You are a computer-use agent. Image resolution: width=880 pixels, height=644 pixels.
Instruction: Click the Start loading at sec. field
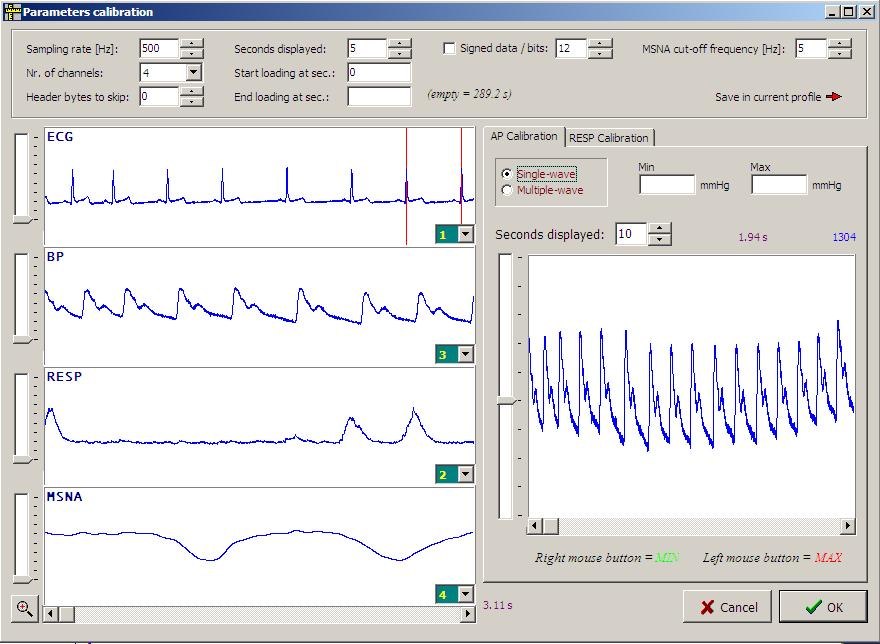[379, 72]
